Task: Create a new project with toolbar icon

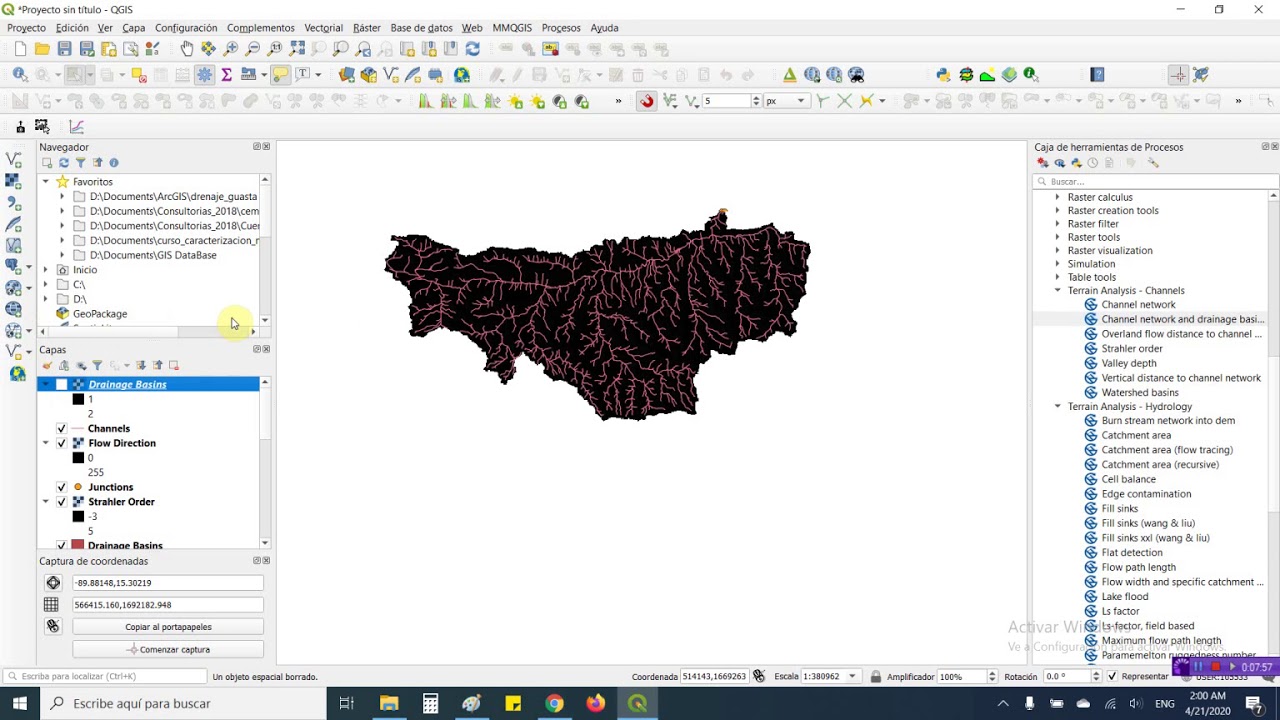Action: click(x=20, y=49)
